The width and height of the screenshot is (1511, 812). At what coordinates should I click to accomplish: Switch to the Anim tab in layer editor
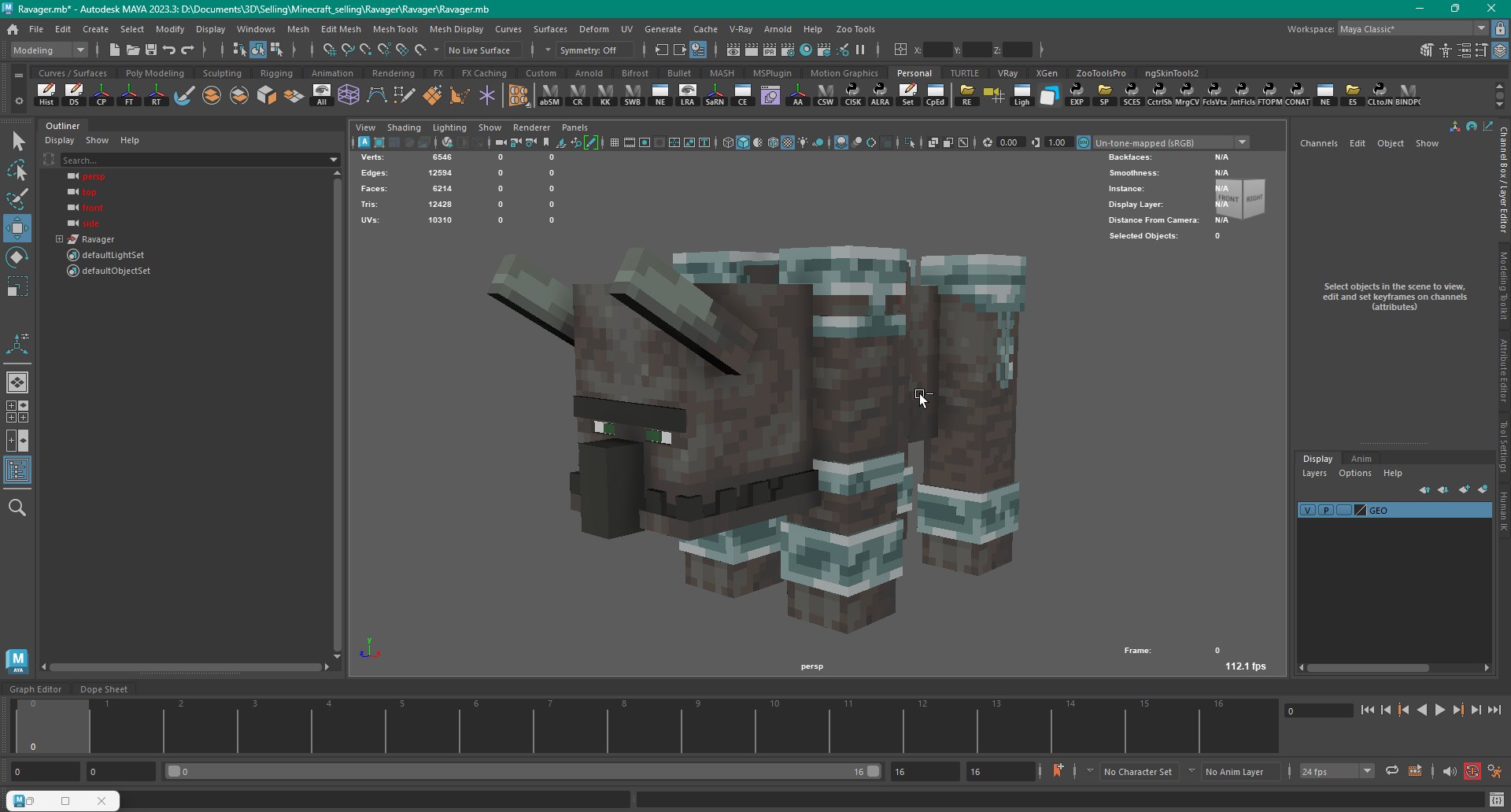pos(1361,459)
